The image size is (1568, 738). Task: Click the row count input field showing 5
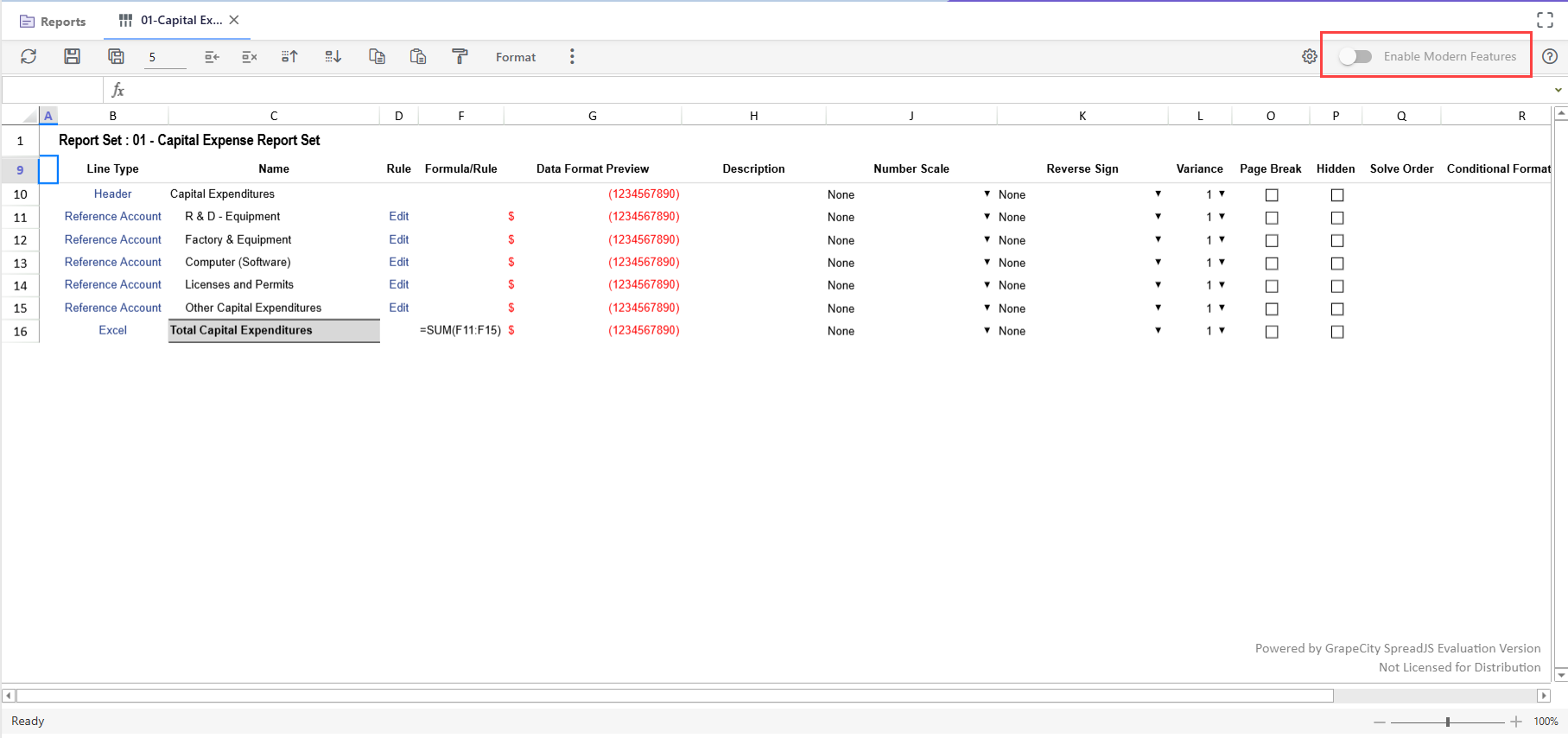(165, 57)
